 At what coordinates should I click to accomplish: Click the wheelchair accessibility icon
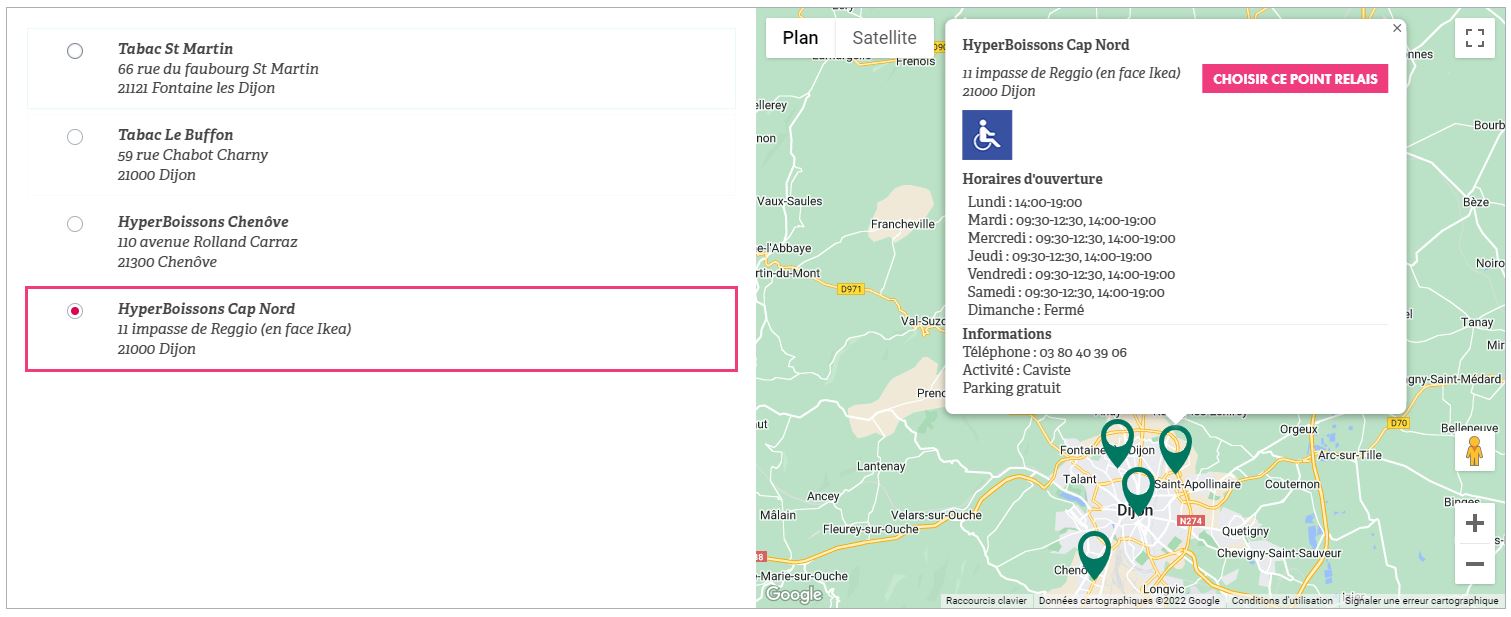point(986,135)
